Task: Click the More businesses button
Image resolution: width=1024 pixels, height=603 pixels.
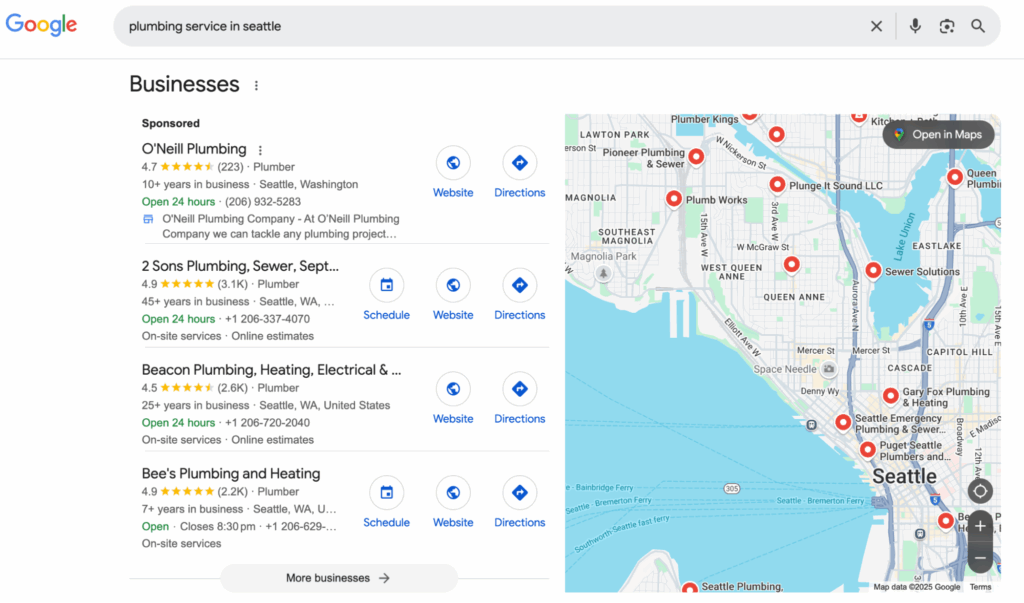Action: 338,578
